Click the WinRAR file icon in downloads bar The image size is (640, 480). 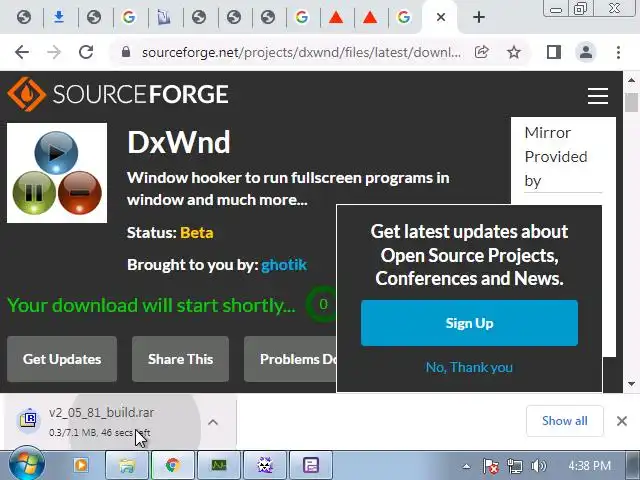[x=28, y=419]
